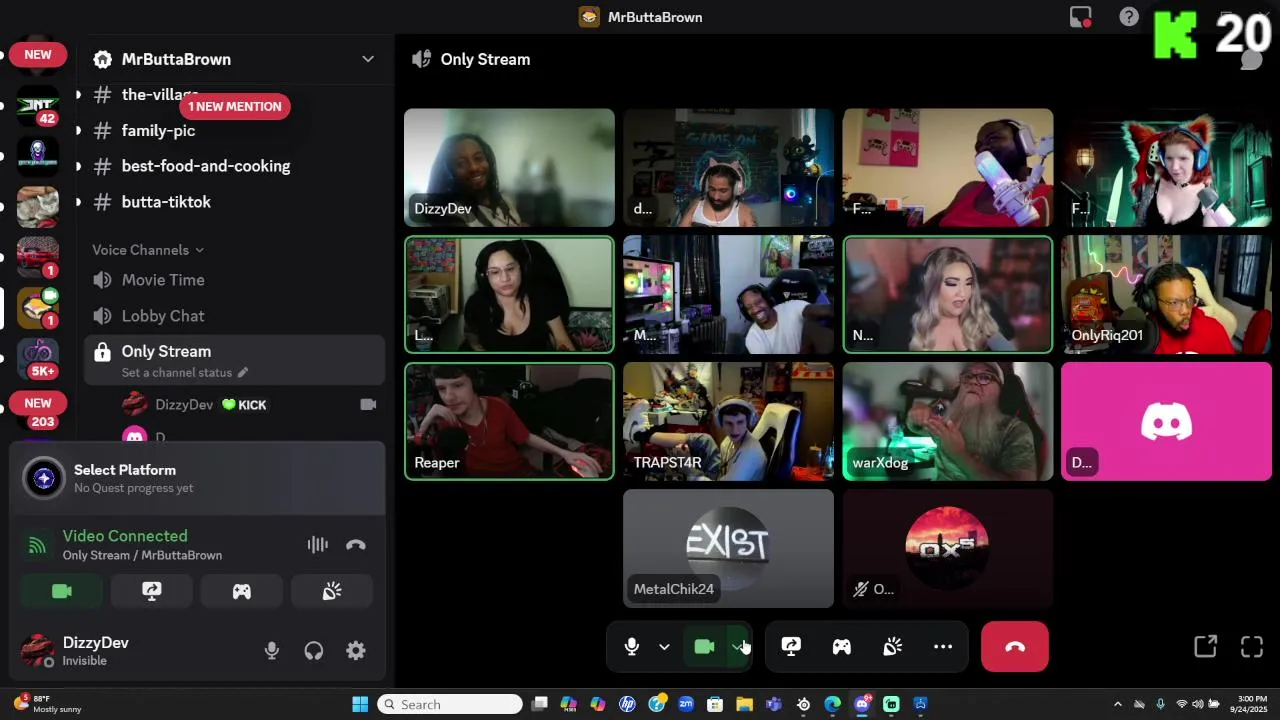Toggle noise suppression waveform icon
The width and height of the screenshot is (1280, 720).
click(318, 545)
